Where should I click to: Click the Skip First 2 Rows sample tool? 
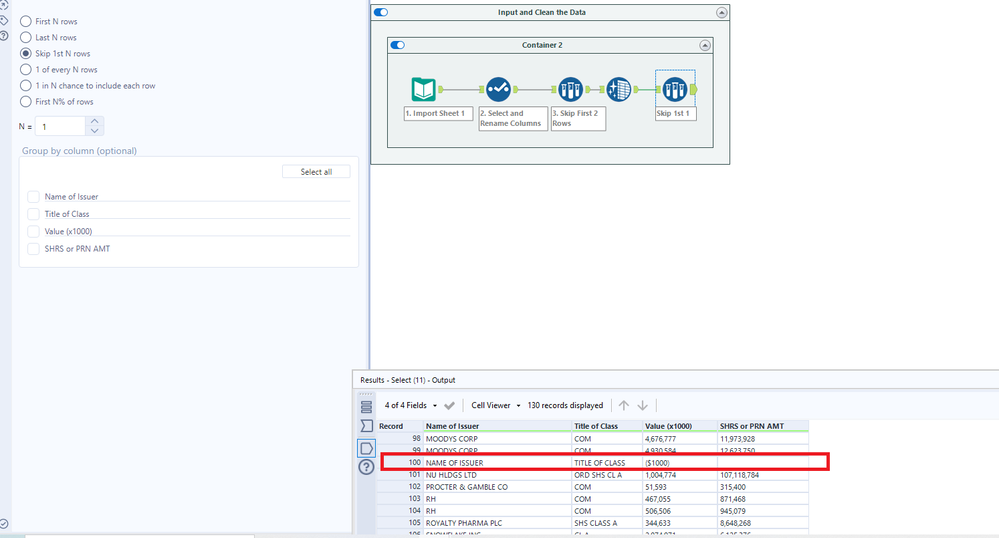pos(570,89)
